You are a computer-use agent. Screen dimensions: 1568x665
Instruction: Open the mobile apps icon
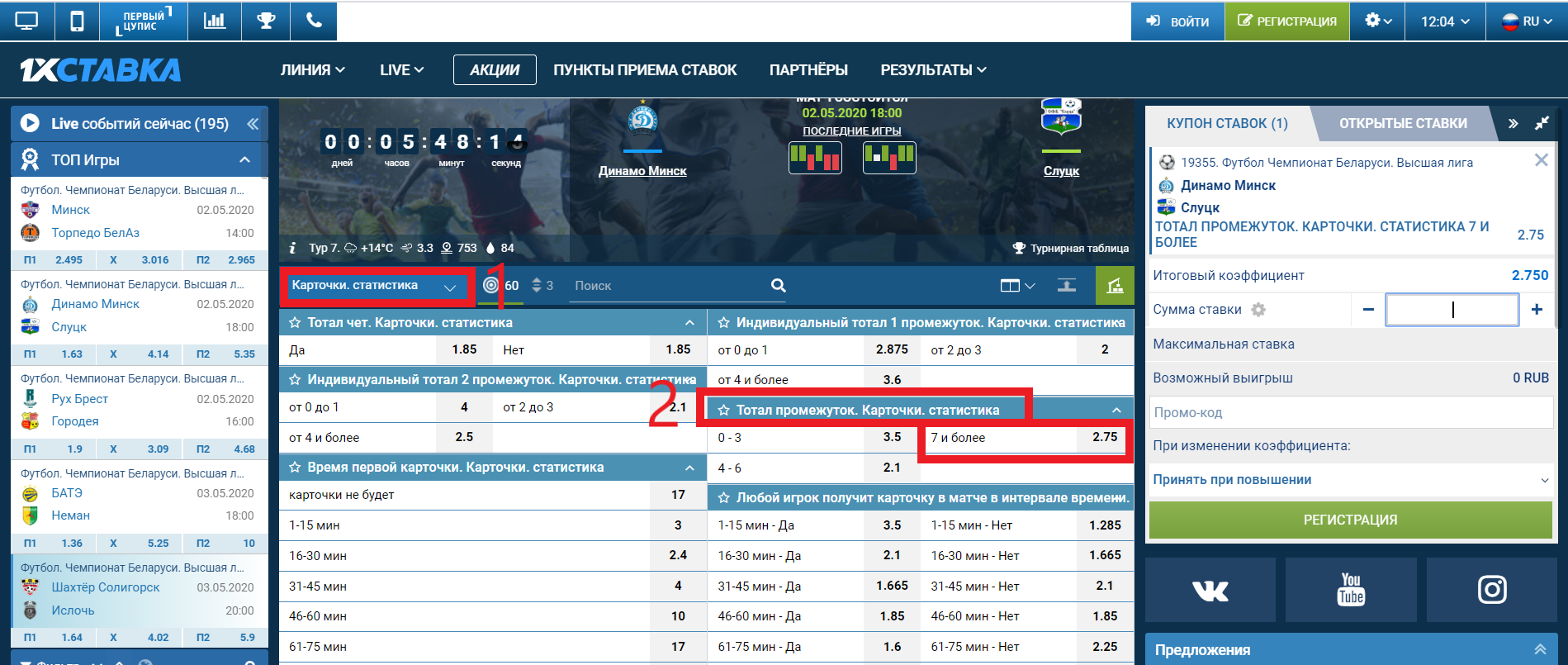pyautogui.click(x=77, y=21)
